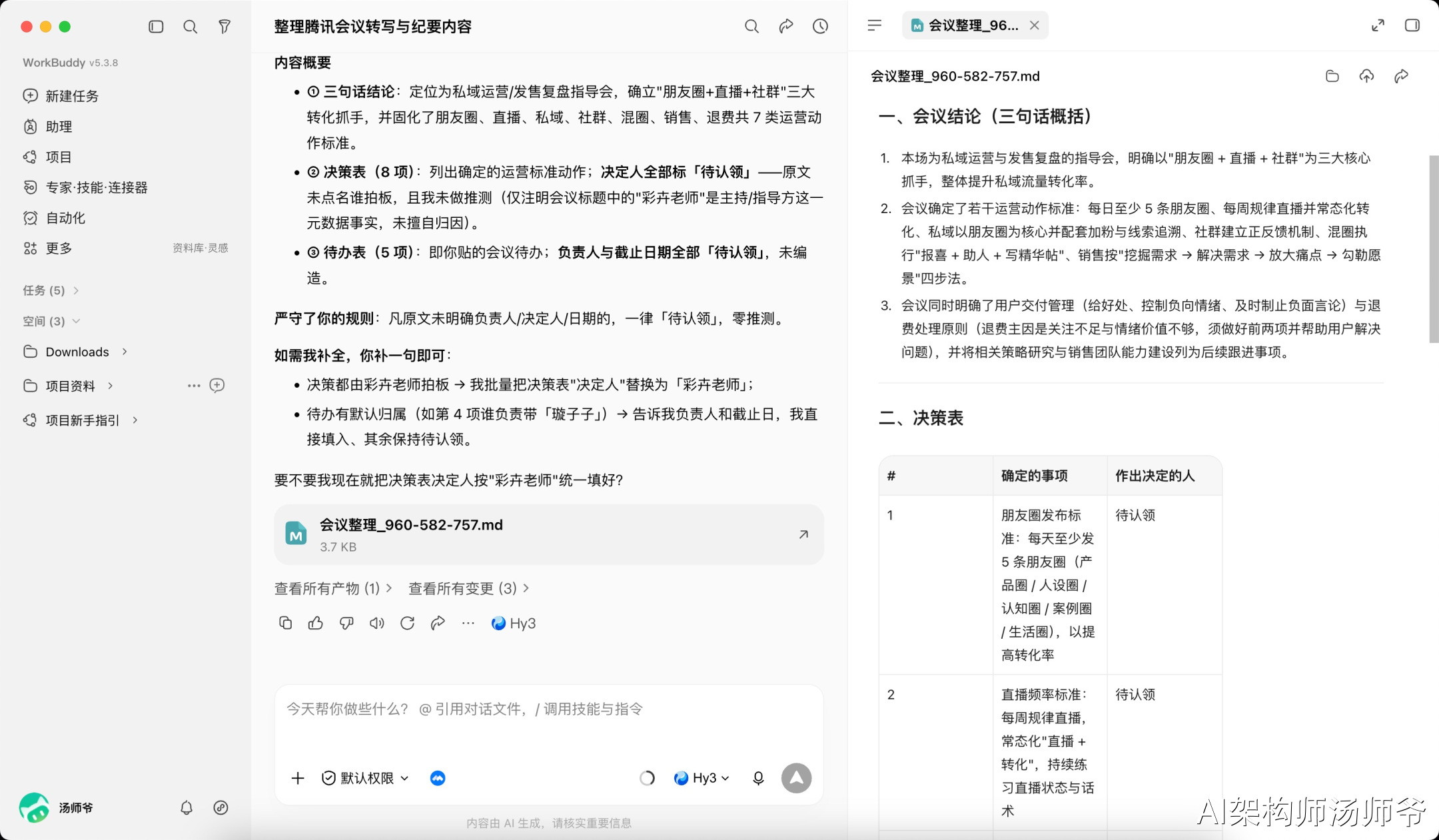Expand 查看所有产物 (1)
The image size is (1439, 840).
click(x=333, y=588)
